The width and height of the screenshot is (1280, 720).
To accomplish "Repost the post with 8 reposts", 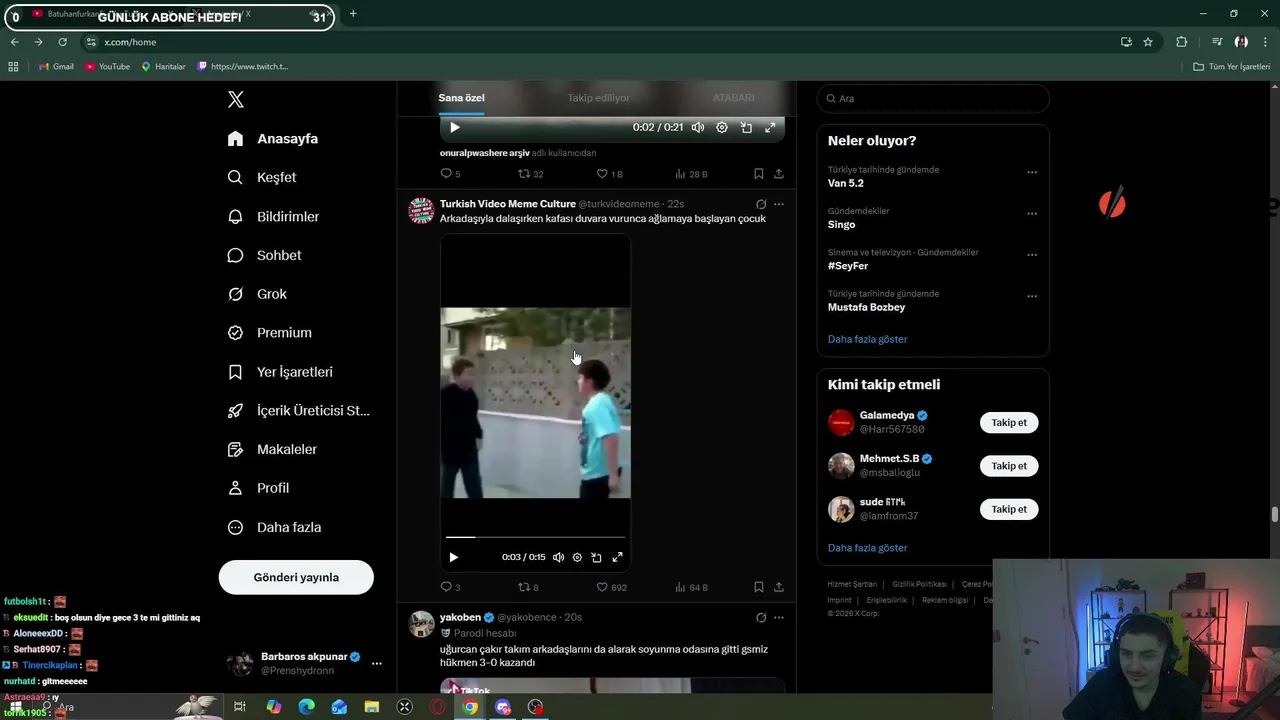I will coord(528,587).
